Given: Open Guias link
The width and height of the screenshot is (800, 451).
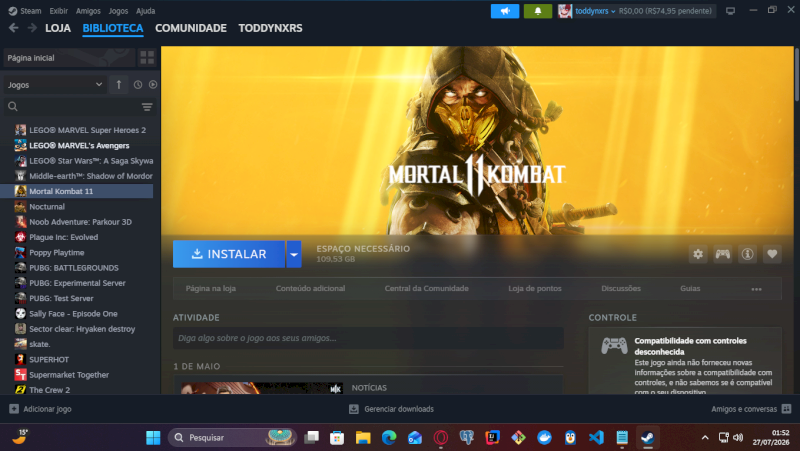Looking at the screenshot, I should click(690, 288).
